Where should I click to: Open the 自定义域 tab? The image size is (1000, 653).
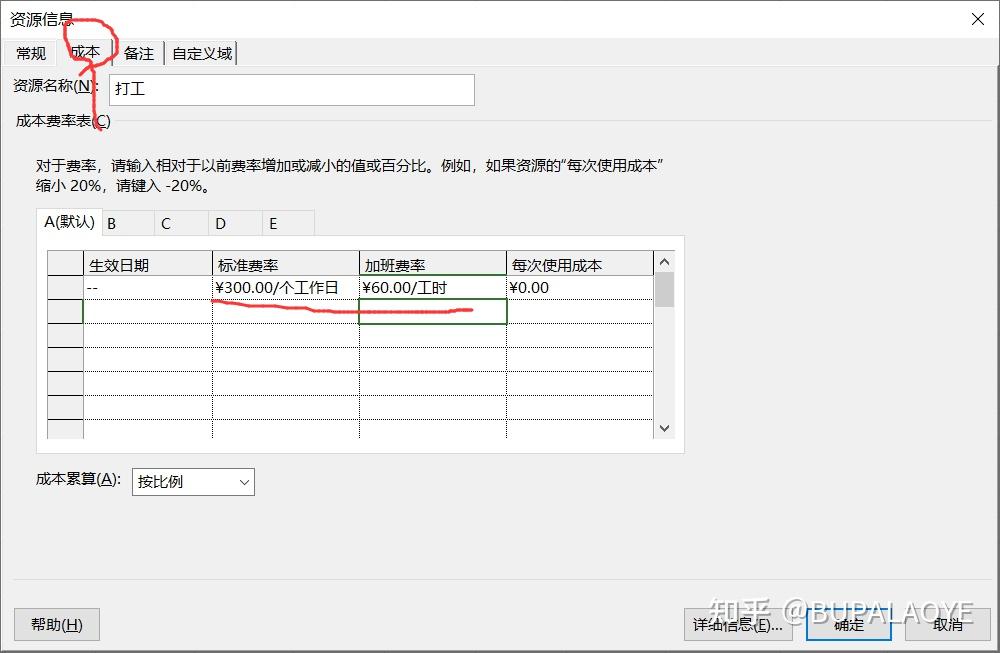(200, 53)
